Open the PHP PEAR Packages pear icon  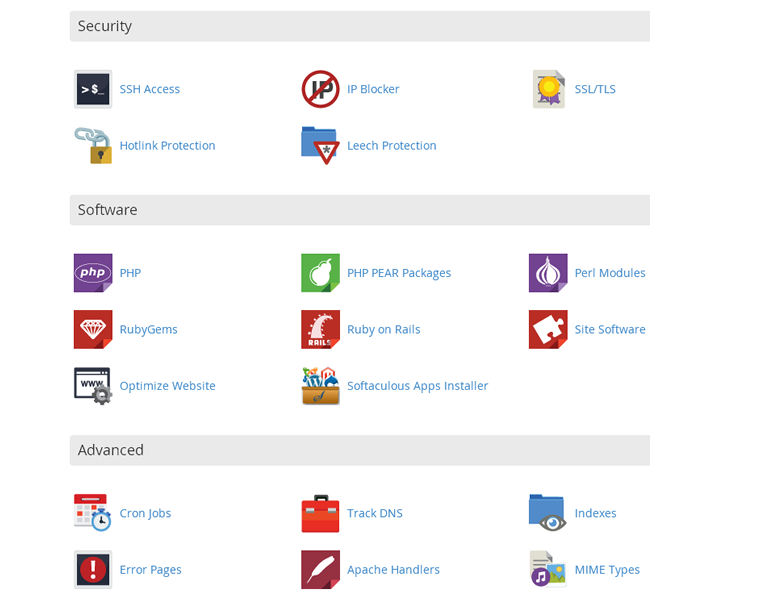[x=320, y=273]
